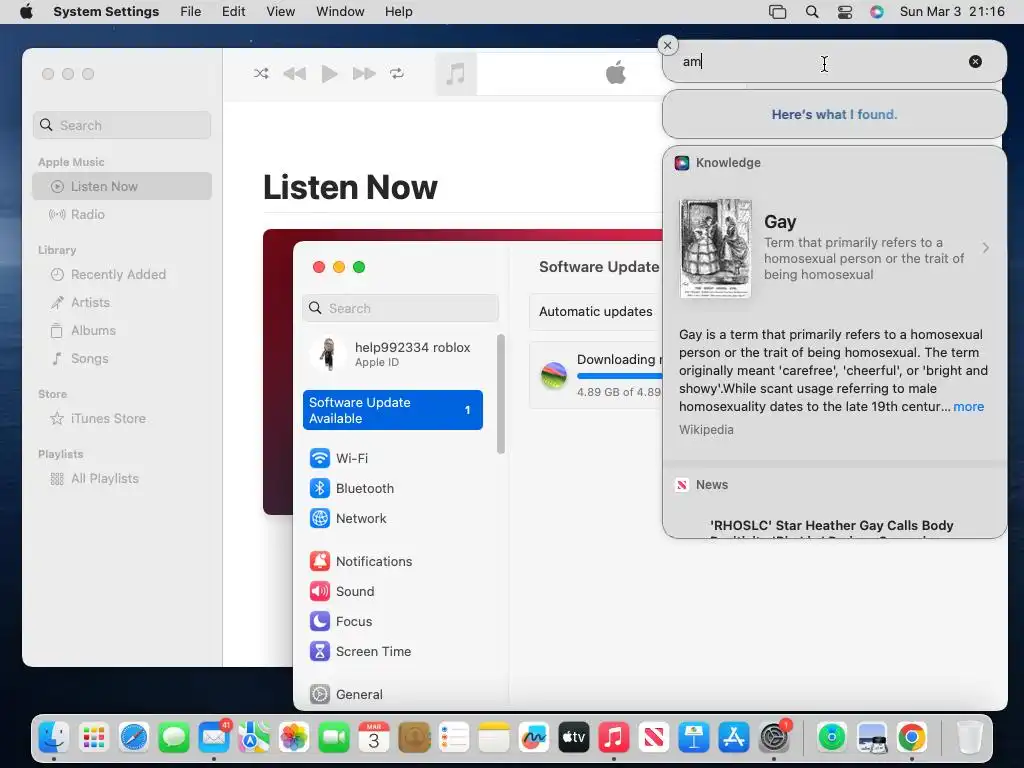Open the Edit menu

[233, 12]
